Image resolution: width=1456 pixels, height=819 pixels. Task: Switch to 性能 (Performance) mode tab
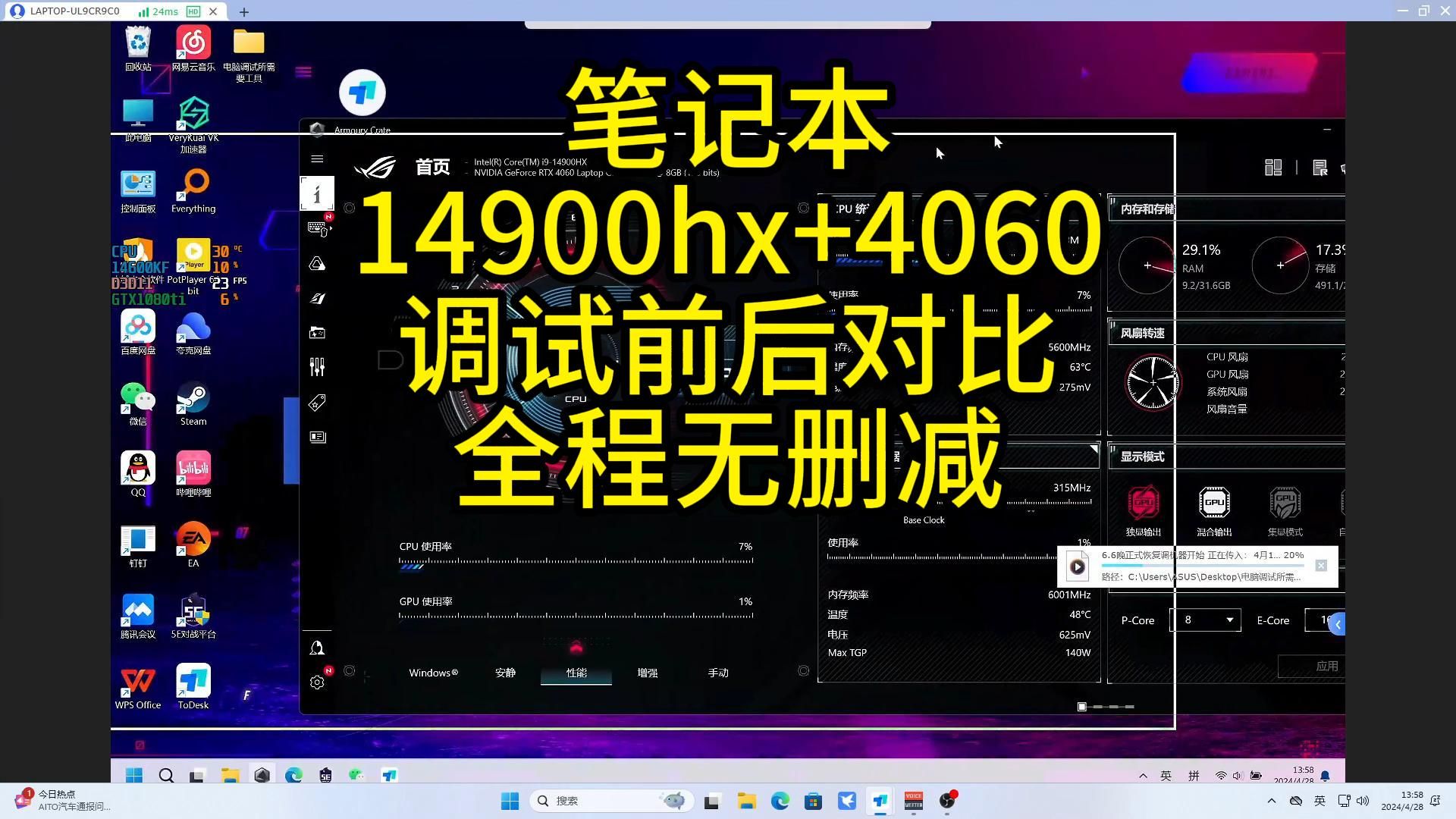pos(576,672)
